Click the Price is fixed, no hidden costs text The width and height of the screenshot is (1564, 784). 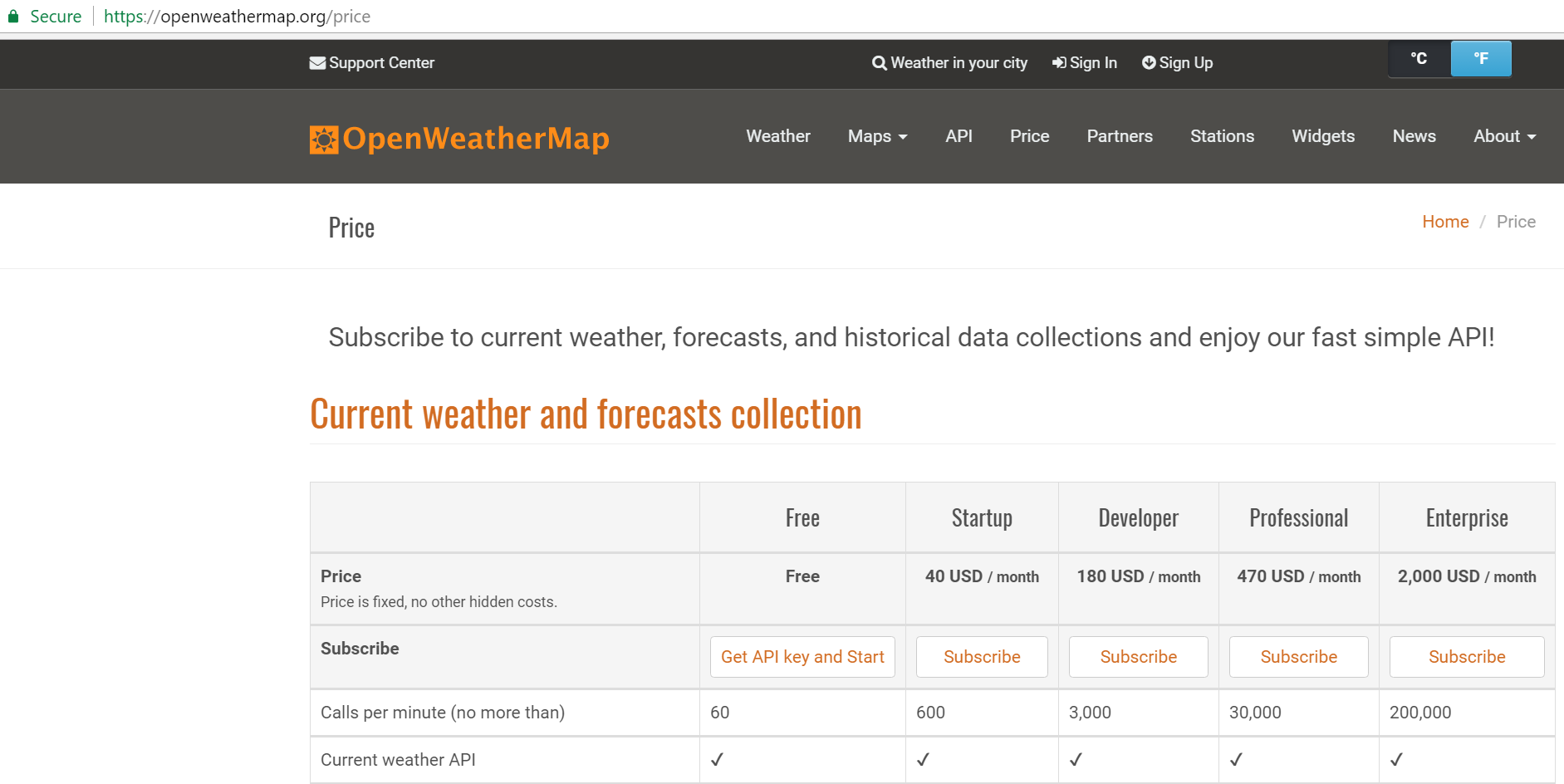click(x=439, y=602)
